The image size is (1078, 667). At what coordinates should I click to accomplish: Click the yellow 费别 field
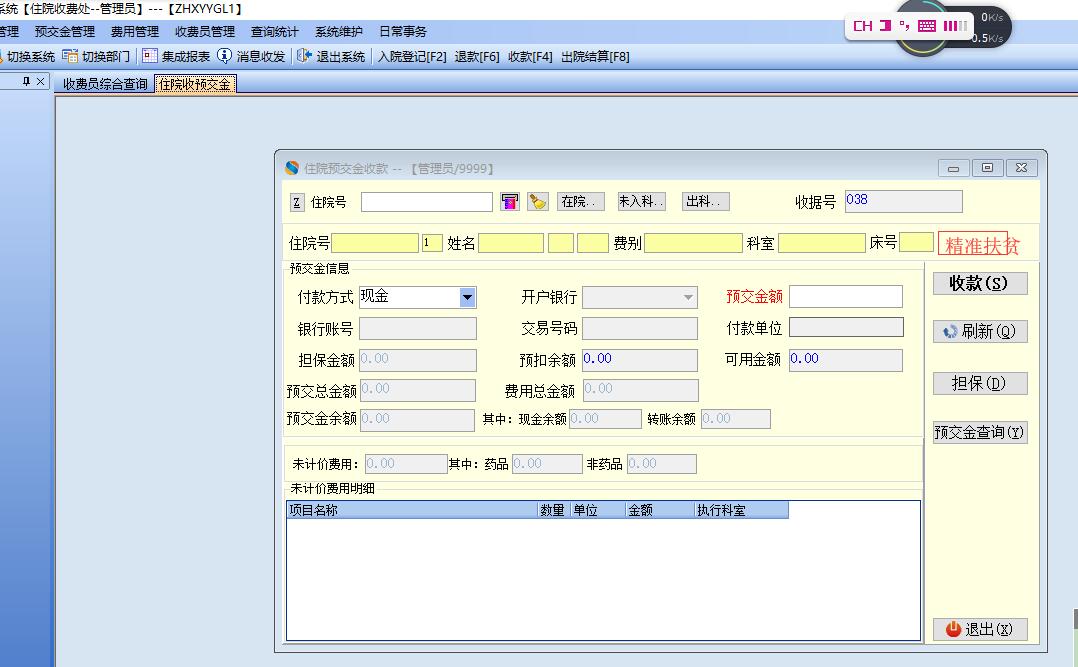pos(693,243)
